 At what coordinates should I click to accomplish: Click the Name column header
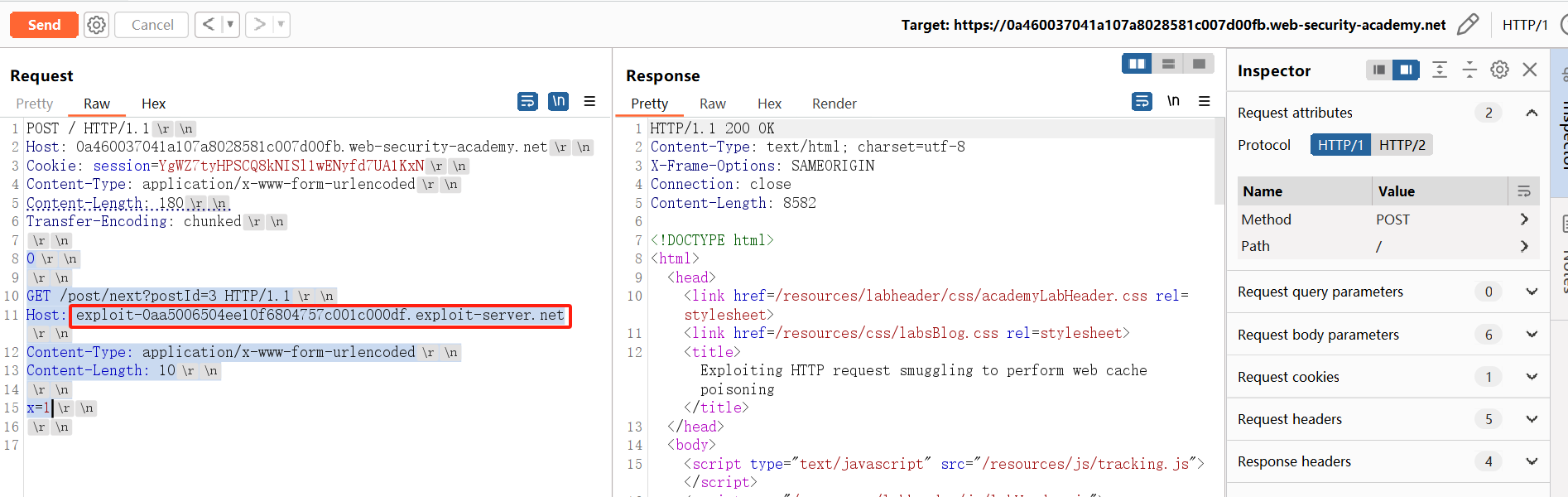1305,191
